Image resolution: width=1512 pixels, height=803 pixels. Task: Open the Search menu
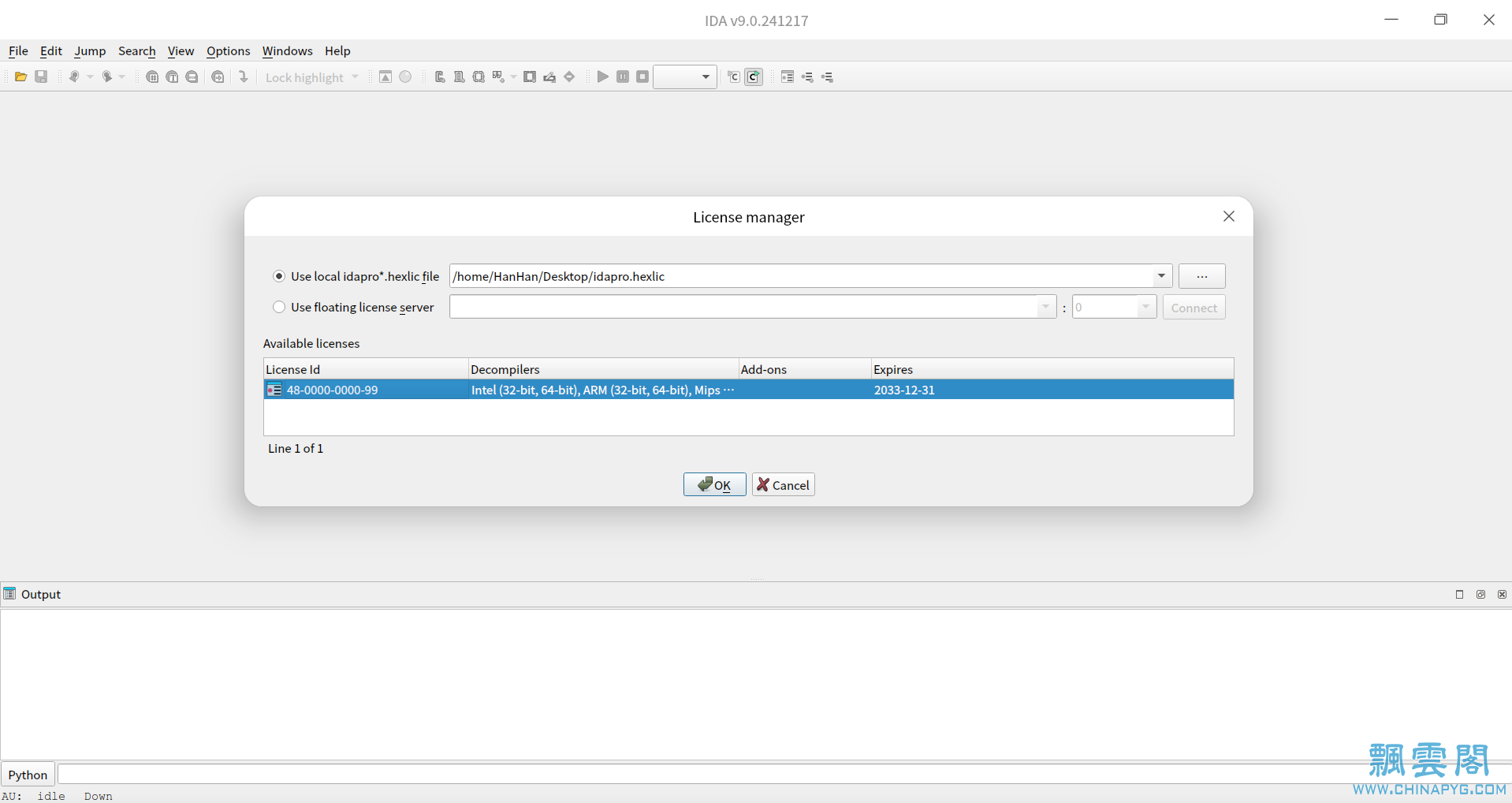137,50
